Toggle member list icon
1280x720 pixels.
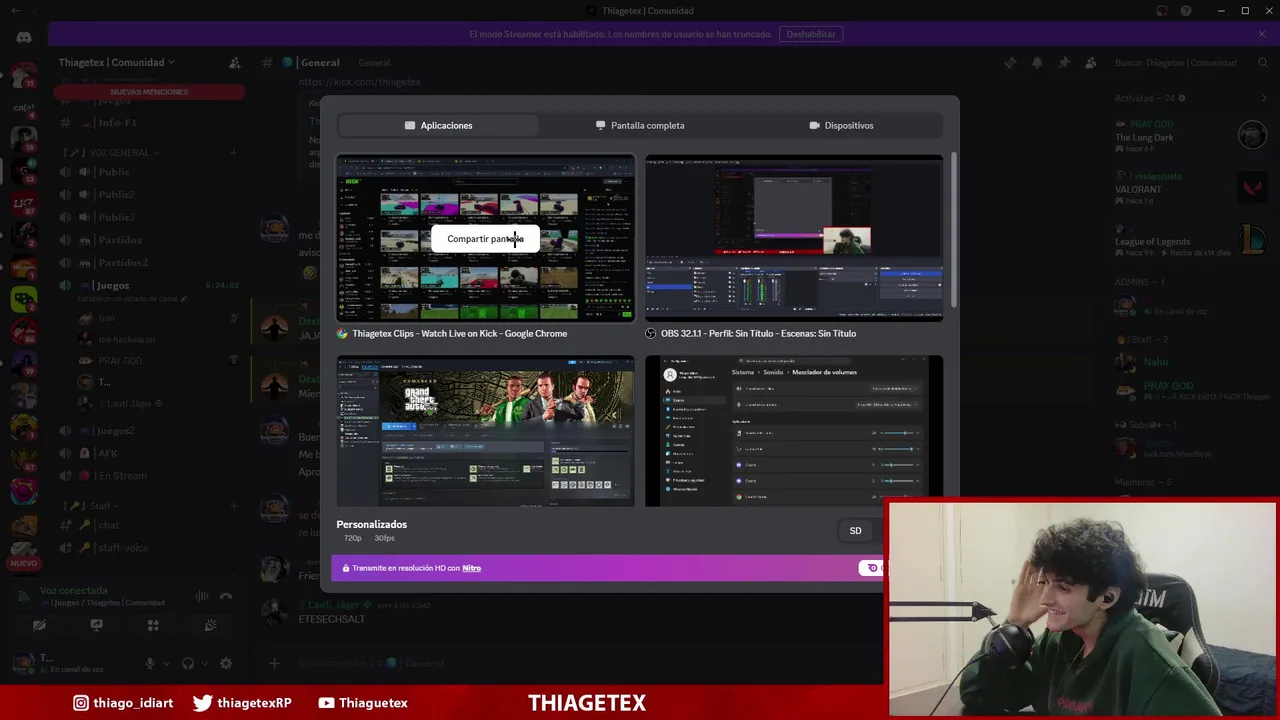(1089, 62)
